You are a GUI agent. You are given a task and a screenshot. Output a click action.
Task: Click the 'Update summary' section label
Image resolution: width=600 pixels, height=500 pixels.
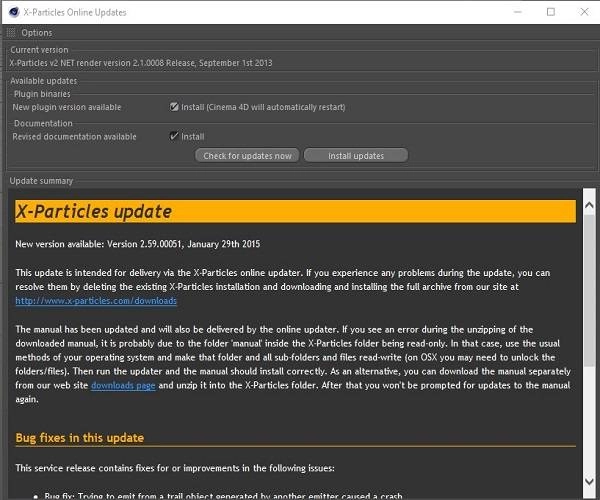(41, 181)
